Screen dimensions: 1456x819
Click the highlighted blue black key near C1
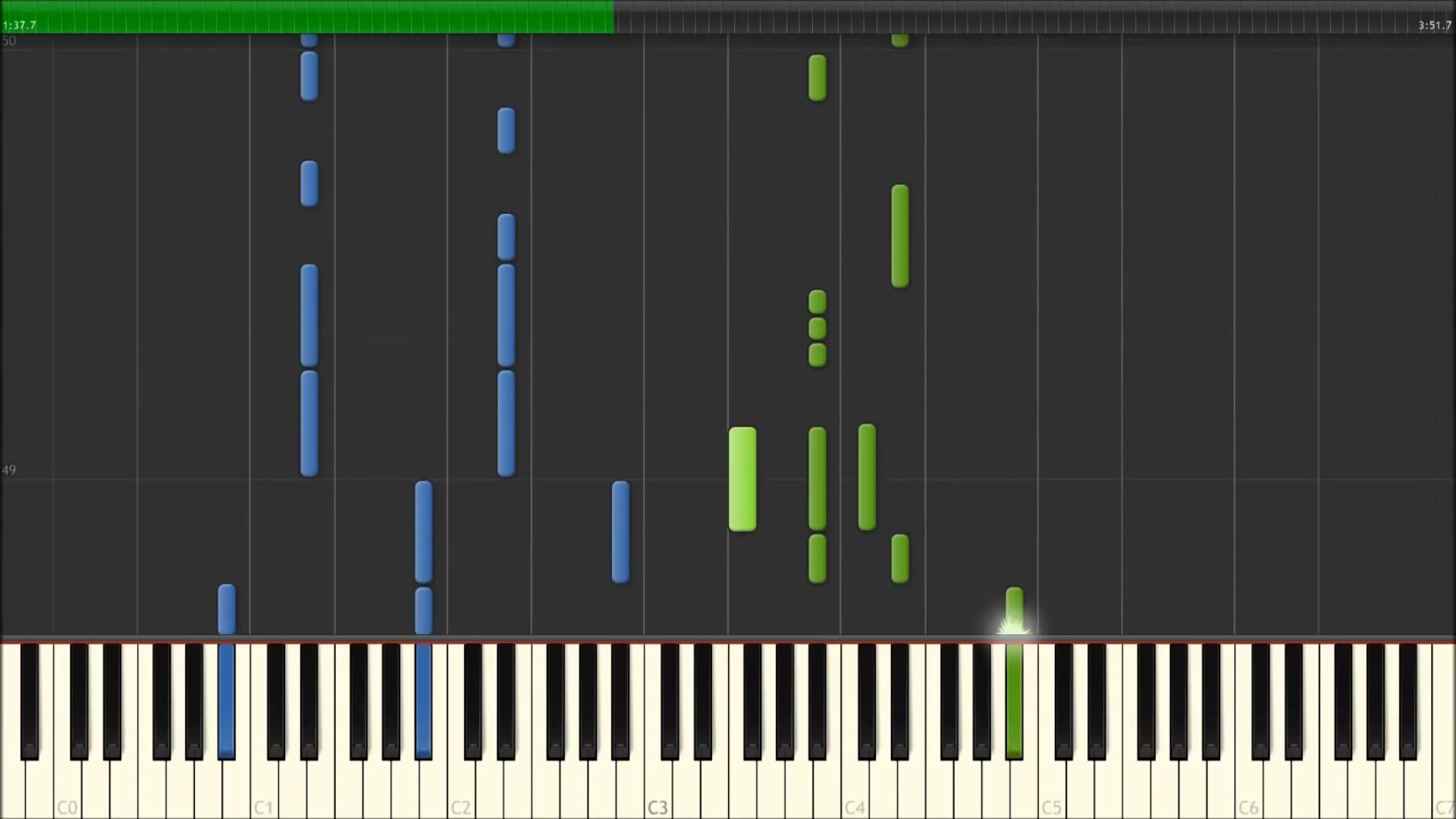coord(226,701)
